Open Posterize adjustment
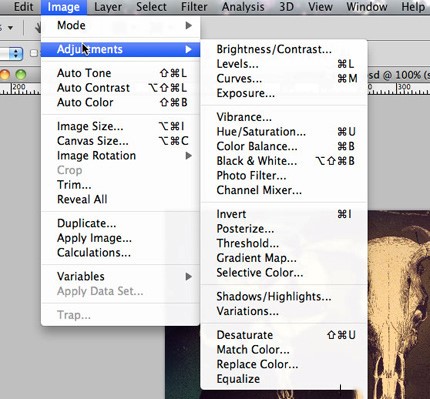The image size is (430, 399). click(x=284, y=229)
